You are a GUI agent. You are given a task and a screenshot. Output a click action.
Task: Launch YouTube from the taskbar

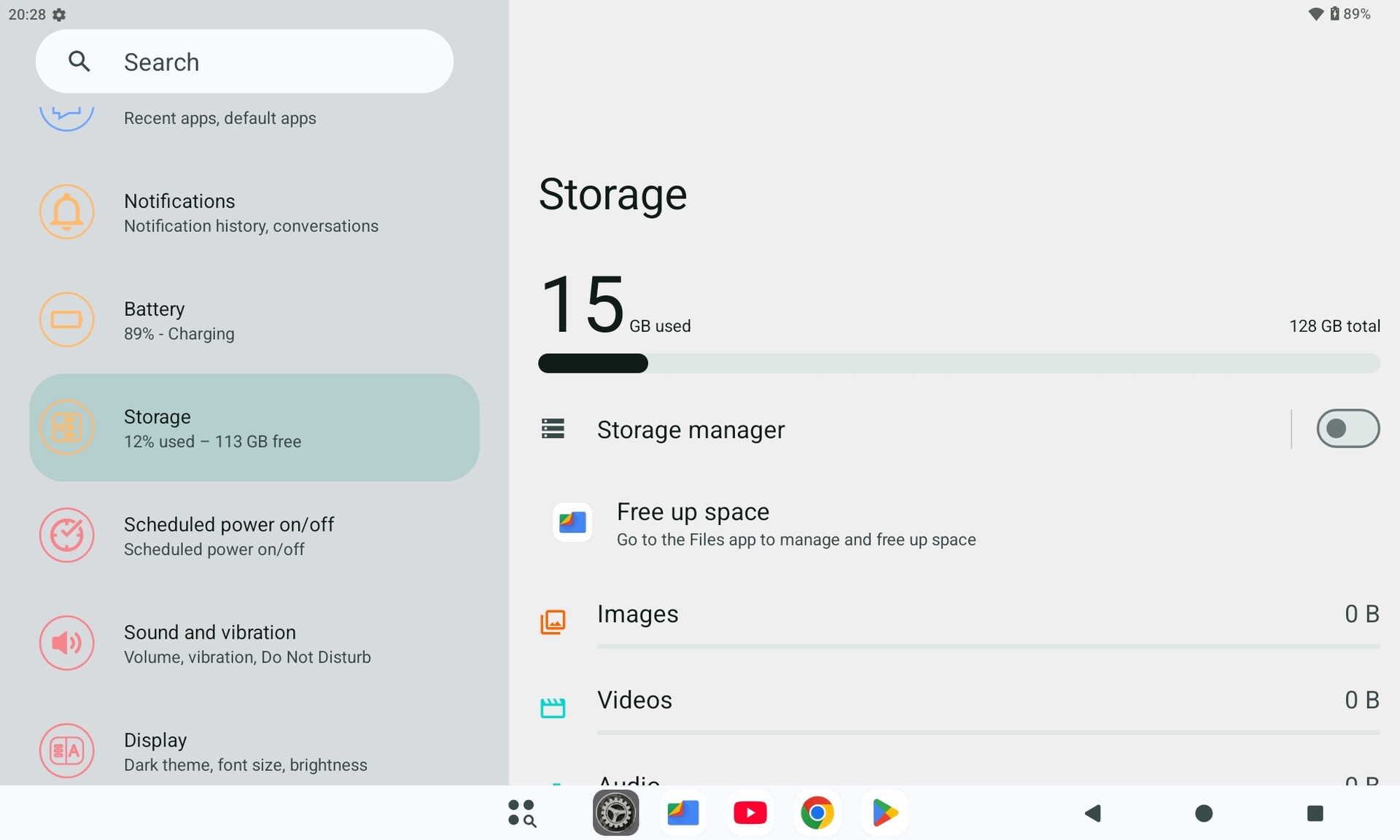(750, 813)
